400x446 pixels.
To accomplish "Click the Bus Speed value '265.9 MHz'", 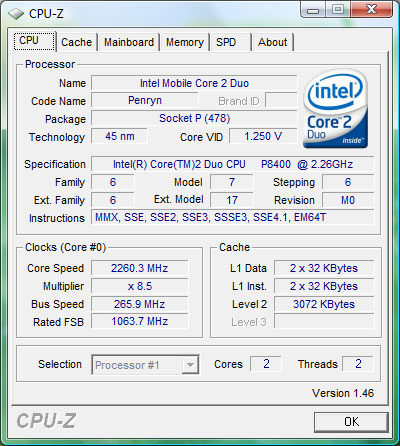I will [140, 304].
